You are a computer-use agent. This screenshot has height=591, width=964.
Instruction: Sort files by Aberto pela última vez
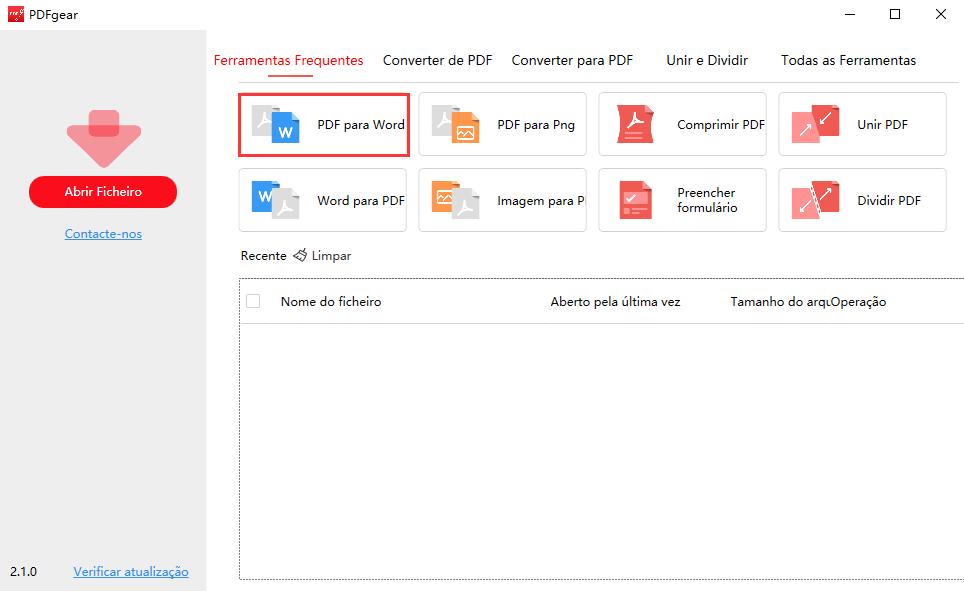click(615, 301)
